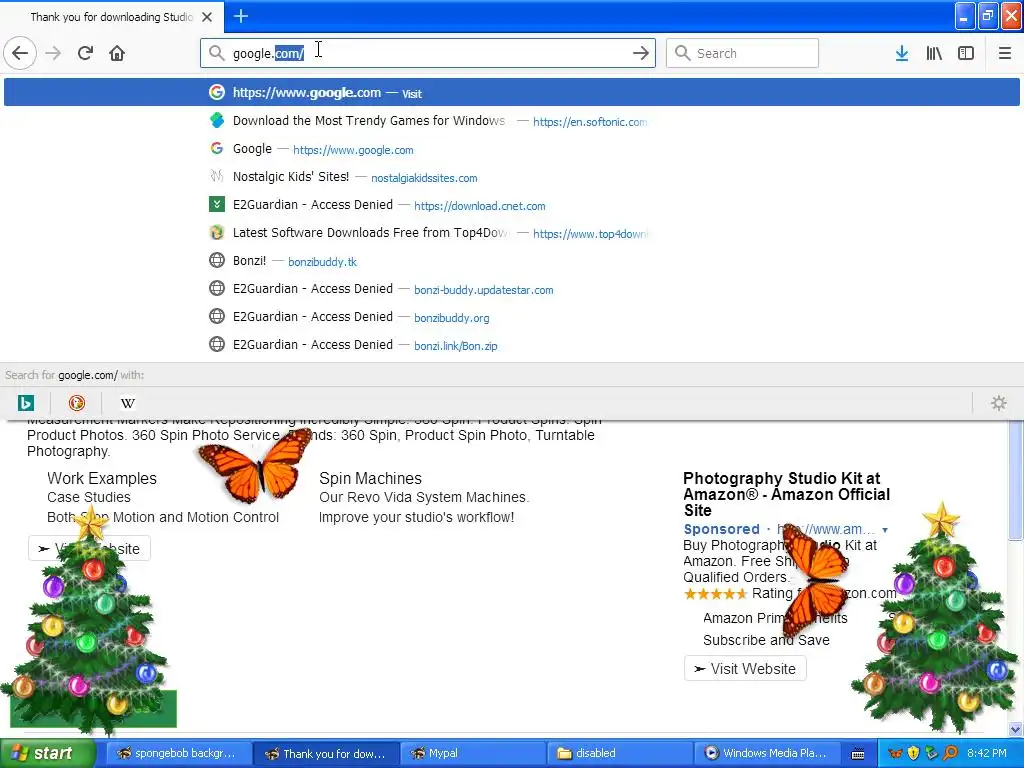Choose the download.cnet.com Access Denied suggestion

tap(511, 205)
